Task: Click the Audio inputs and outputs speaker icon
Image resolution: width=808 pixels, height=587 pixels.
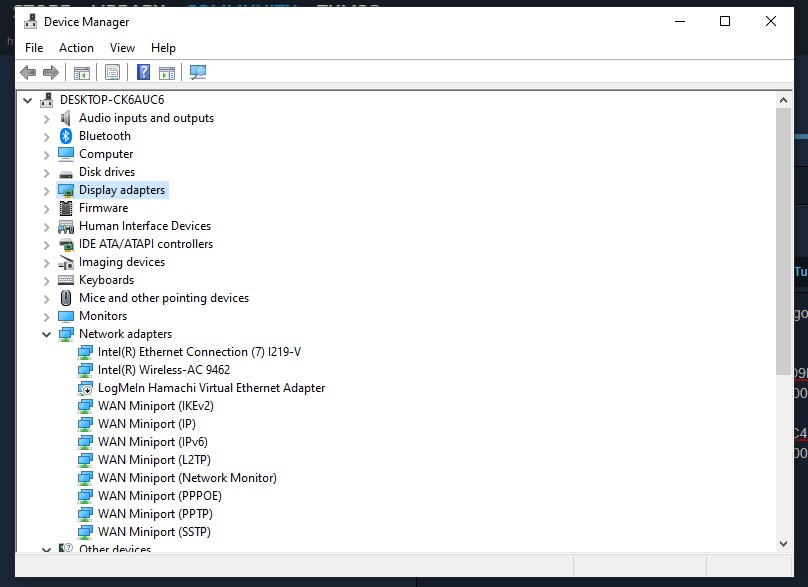Action: (65, 118)
